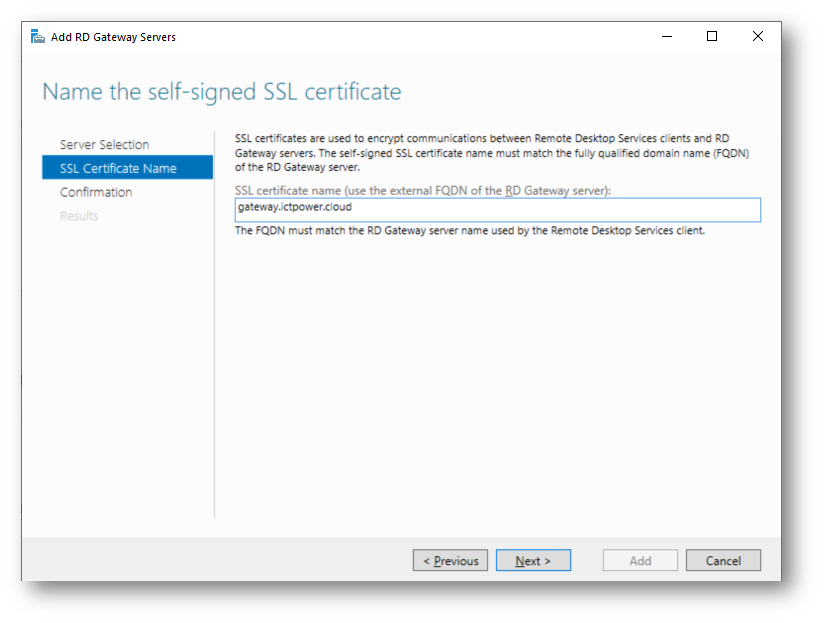Maximize the Add RD Gateway Servers window
824x623 pixels.
tap(712, 37)
